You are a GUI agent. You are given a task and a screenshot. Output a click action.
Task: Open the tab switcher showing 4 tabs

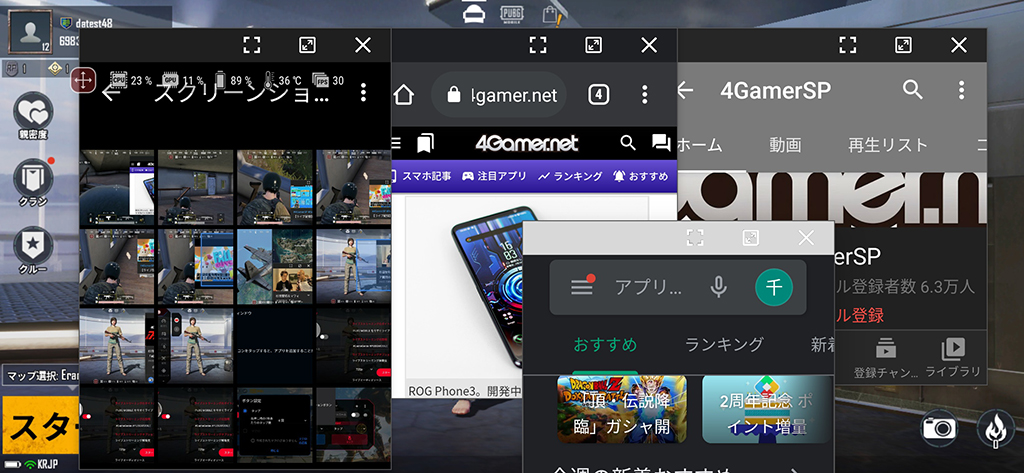click(598, 95)
